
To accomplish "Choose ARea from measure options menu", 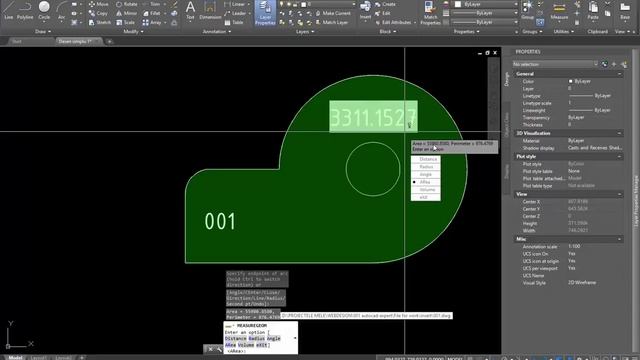I will click(x=425, y=182).
